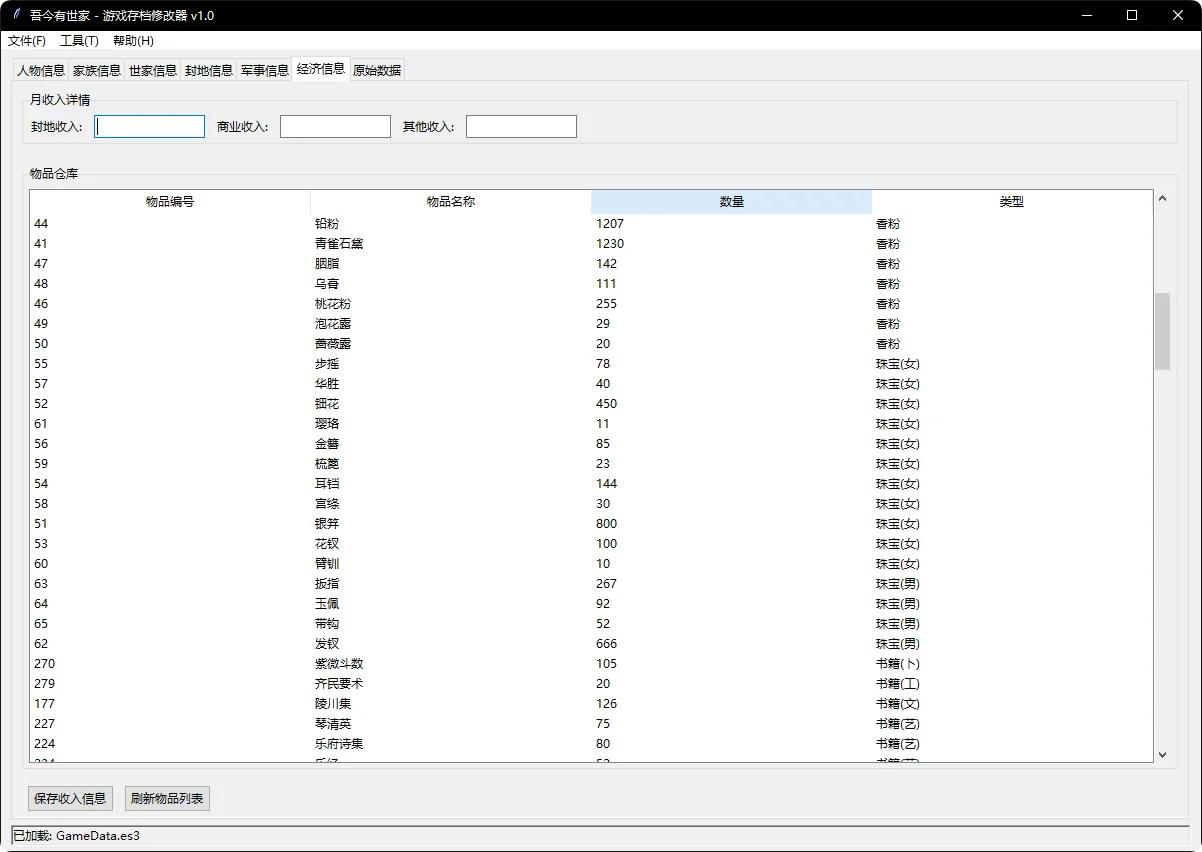Select the 梳篦 item row
Image resolution: width=1202 pixels, height=852 pixels.
point(591,463)
